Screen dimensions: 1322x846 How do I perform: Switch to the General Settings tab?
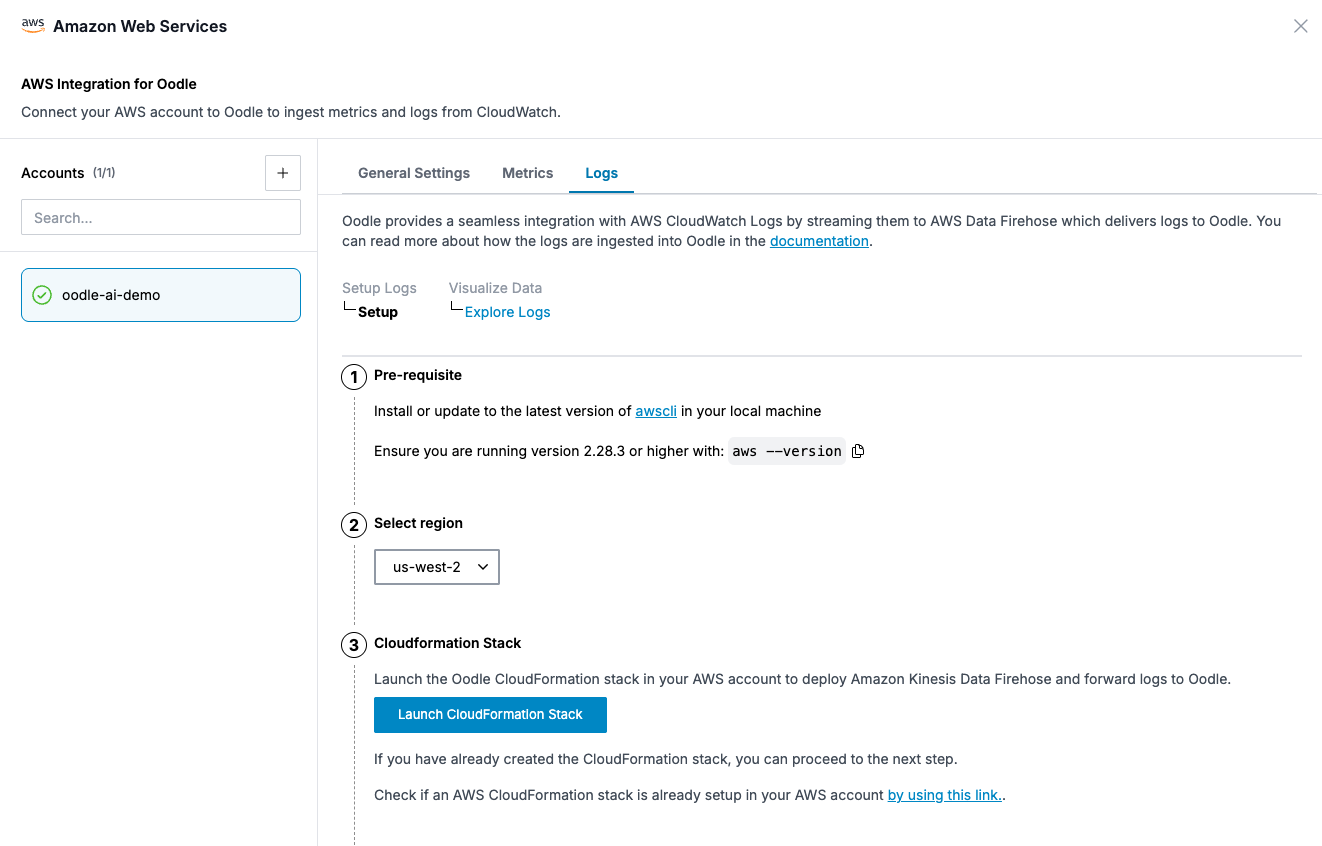413,173
